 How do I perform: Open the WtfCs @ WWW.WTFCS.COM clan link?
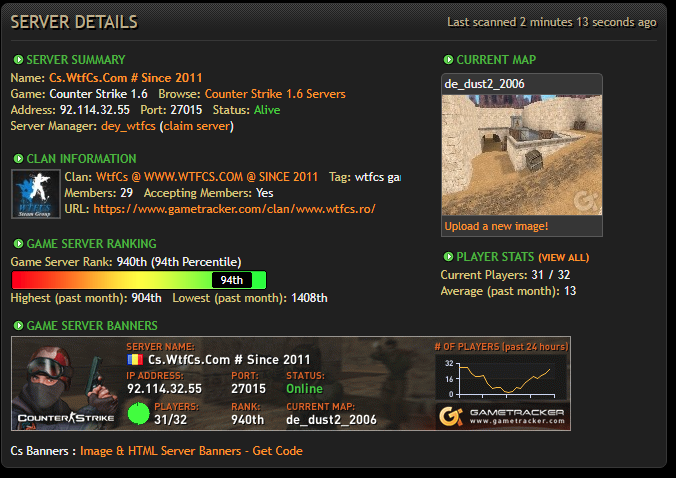coord(207,177)
